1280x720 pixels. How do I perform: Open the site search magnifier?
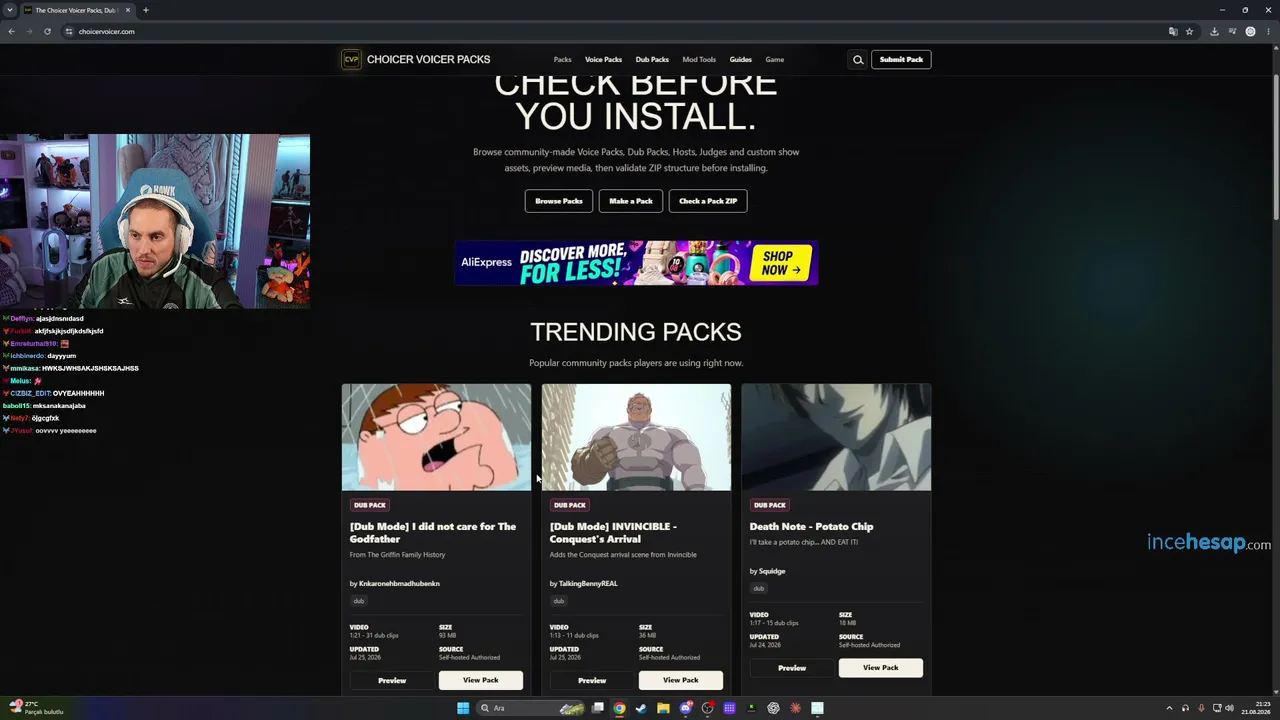pos(858,60)
